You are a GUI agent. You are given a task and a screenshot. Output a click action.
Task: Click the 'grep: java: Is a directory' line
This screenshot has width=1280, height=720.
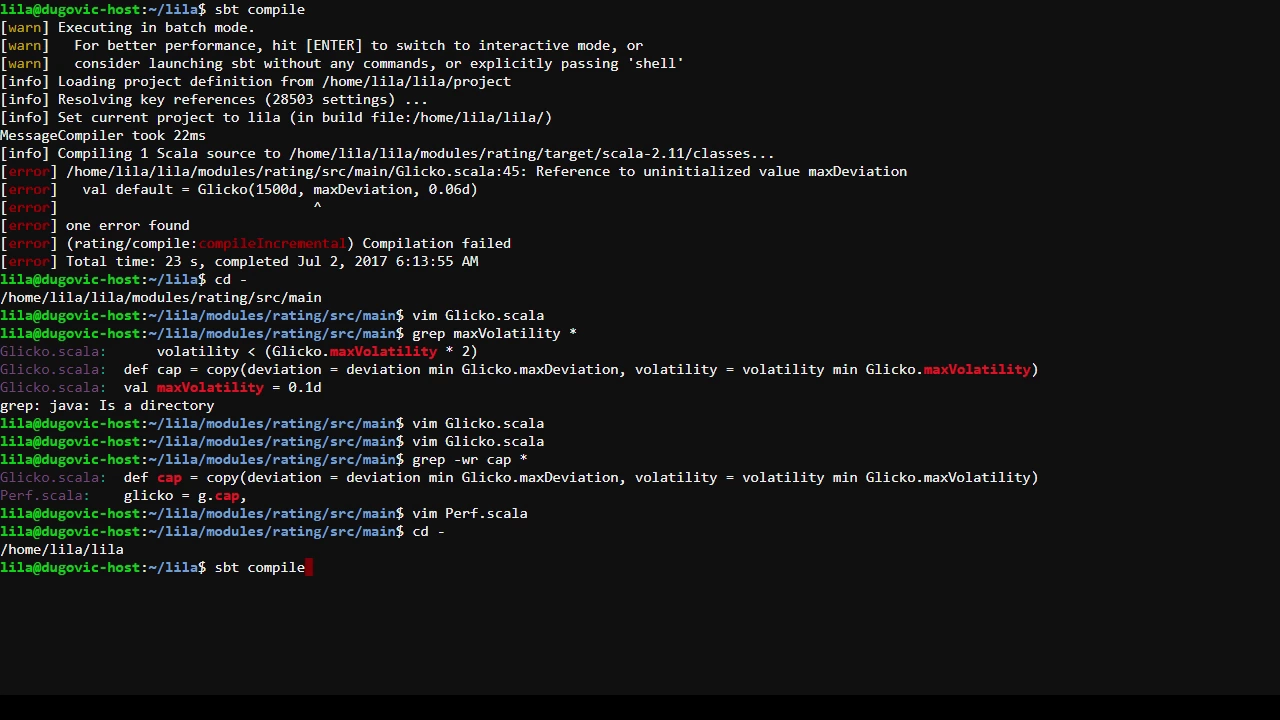[107, 406]
